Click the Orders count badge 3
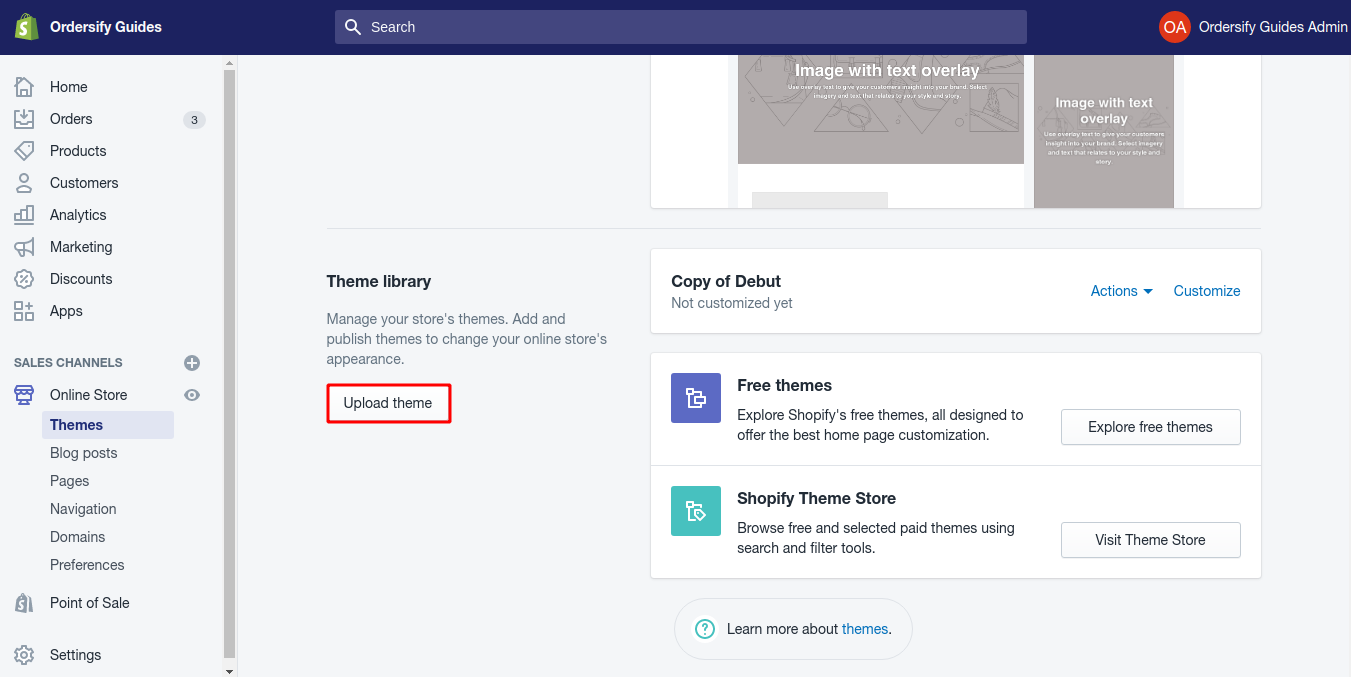The height and width of the screenshot is (677, 1351). click(x=194, y=120)
